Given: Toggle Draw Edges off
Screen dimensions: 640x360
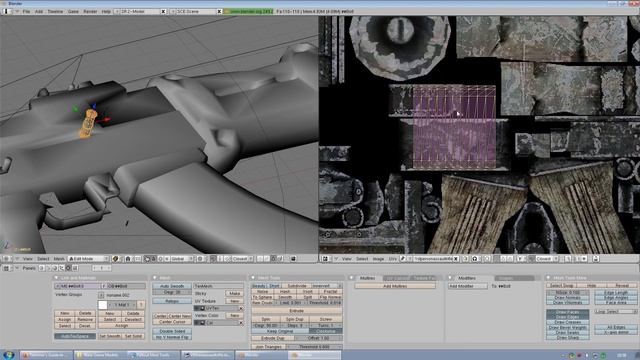Looking at the screenshot, I should click(x=567, y=317).
